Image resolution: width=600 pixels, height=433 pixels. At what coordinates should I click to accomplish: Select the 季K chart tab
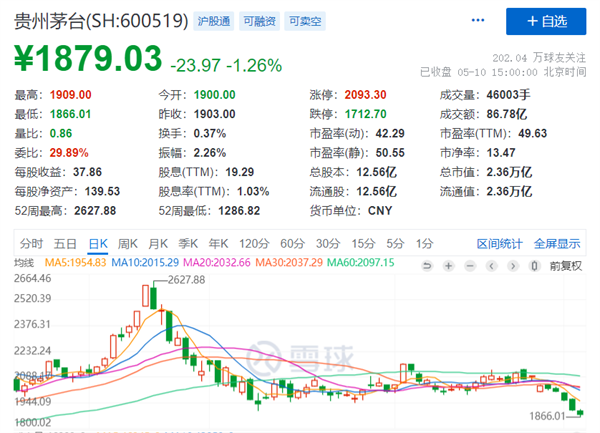188,244
